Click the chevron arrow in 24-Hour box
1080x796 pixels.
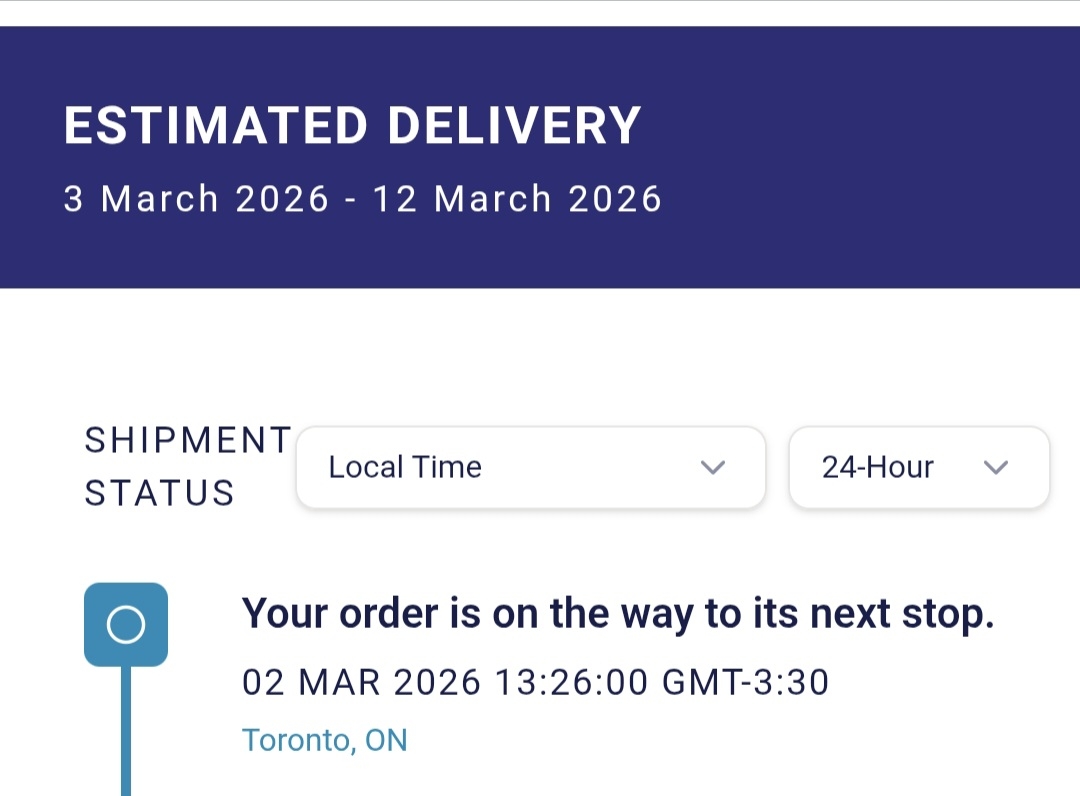coord(995,467)
